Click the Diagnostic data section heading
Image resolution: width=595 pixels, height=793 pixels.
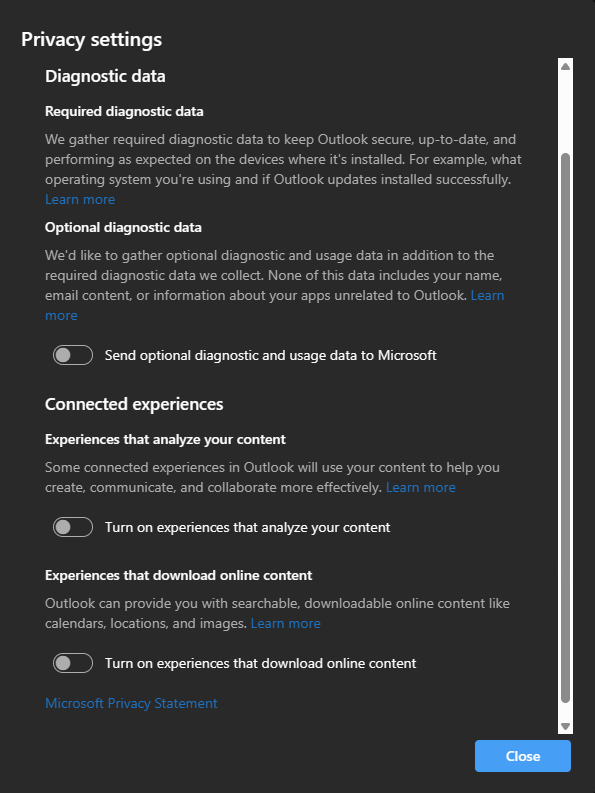point(105,76)
